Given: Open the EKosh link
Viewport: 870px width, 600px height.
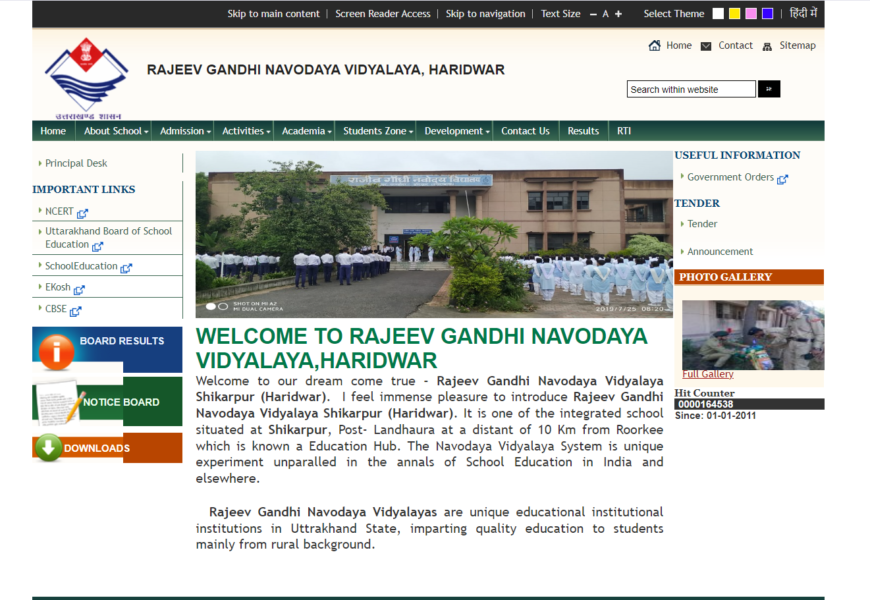Looking at the screenshot, I should [58, 287].
